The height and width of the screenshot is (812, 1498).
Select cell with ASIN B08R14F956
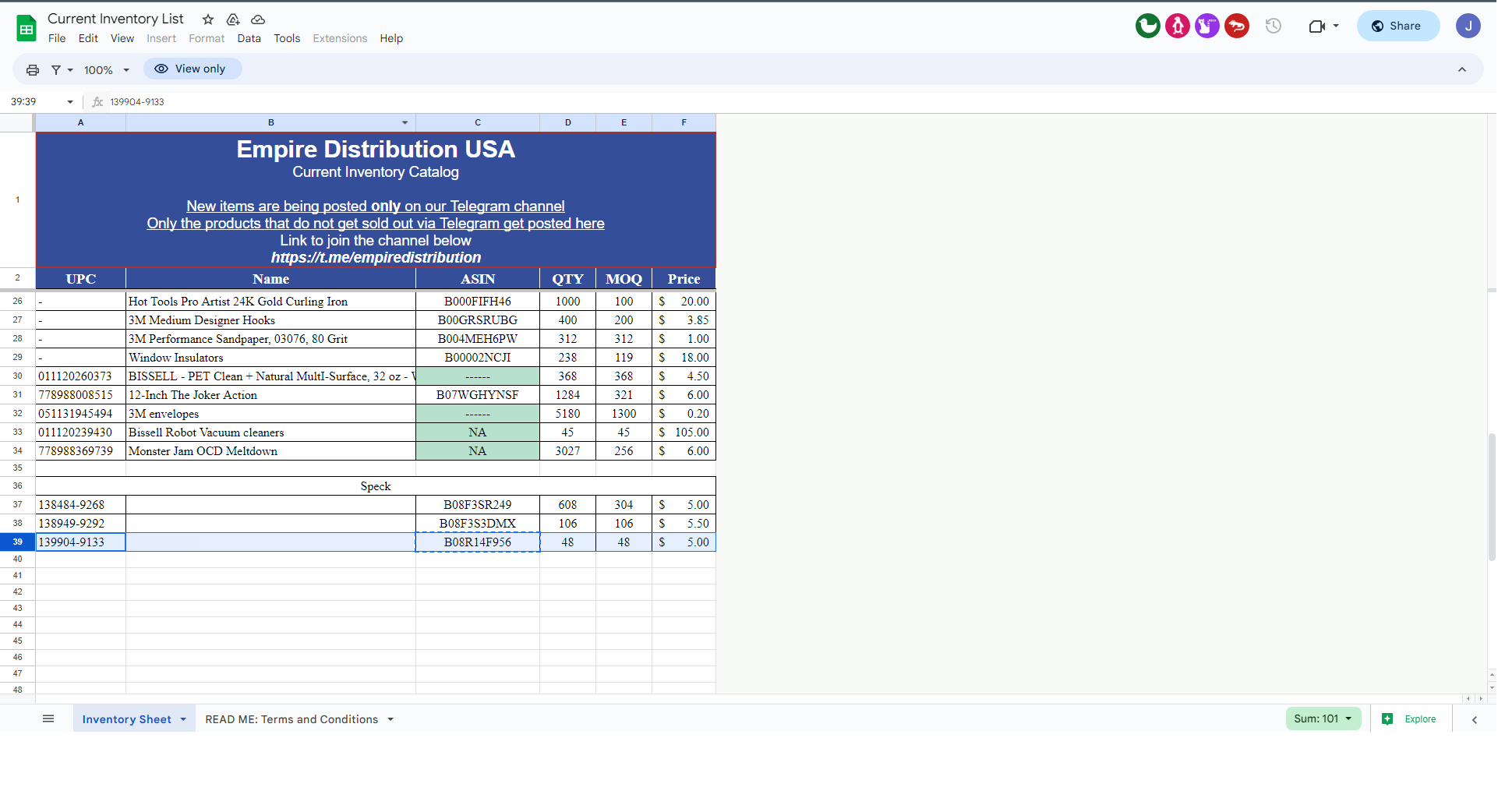[x=478, y=542]
